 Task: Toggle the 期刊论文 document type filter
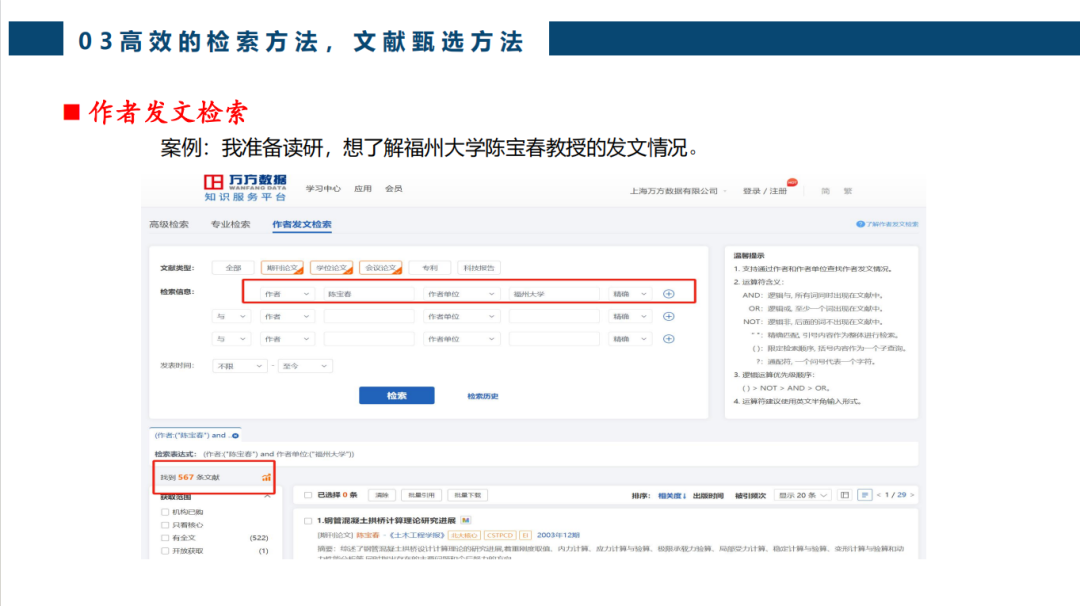tap(283, 267)
